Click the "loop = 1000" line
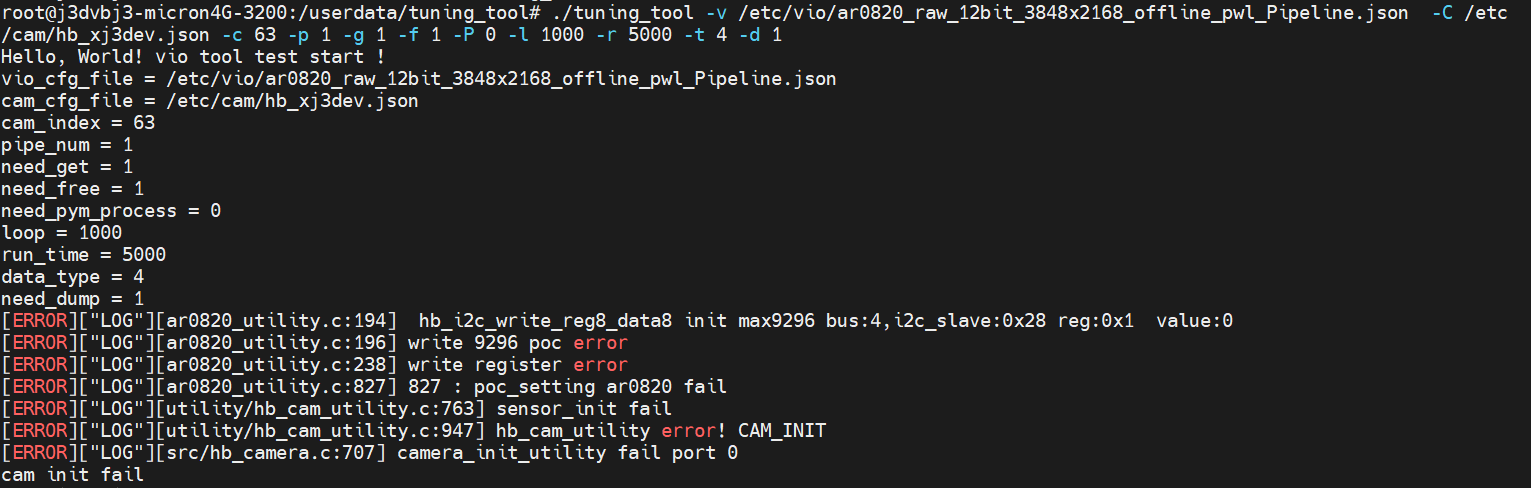 [x=61, y=233]
